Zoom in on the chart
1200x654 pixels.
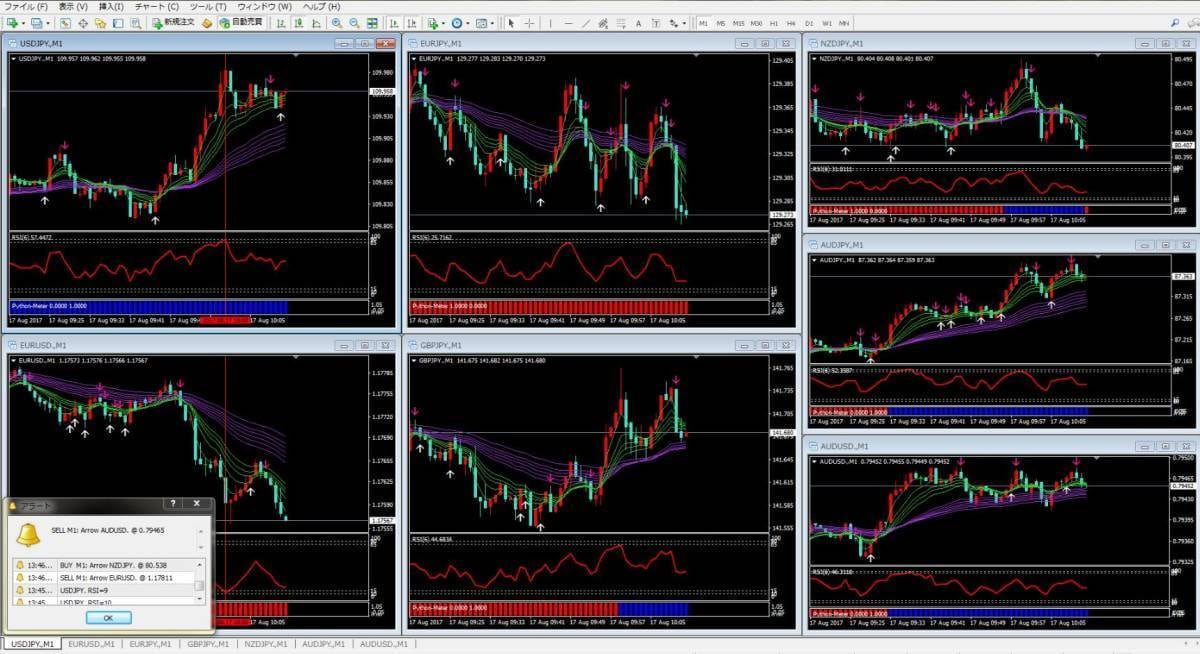[336, 23]
